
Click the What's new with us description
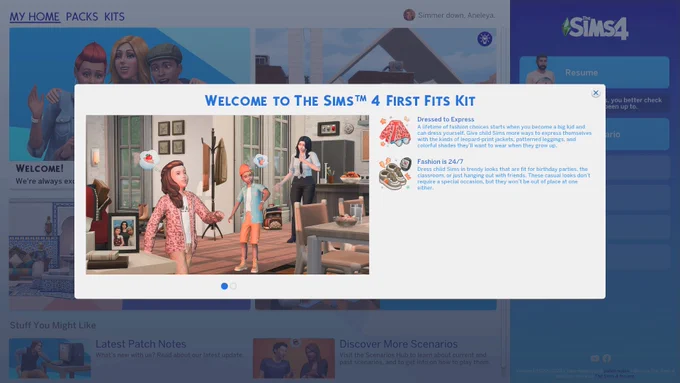click(x=170, y=355)
